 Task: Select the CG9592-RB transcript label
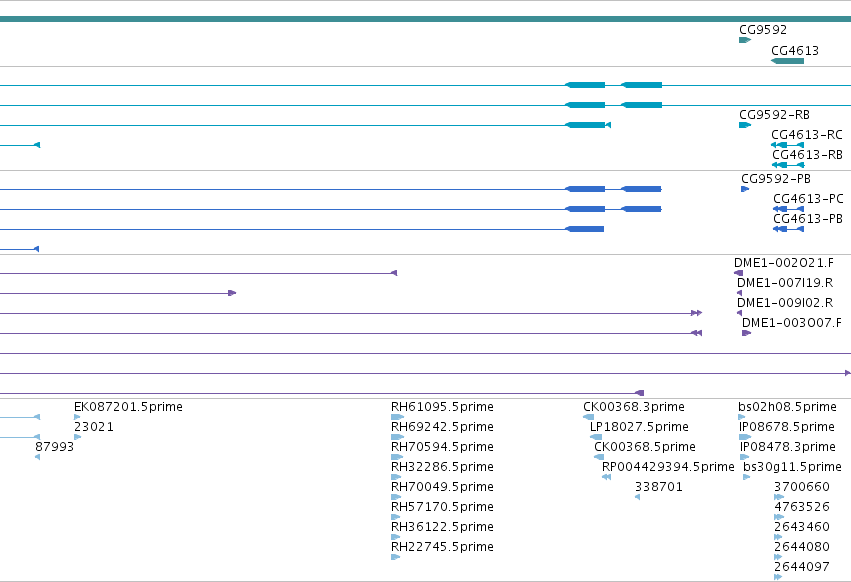point(774,115)
